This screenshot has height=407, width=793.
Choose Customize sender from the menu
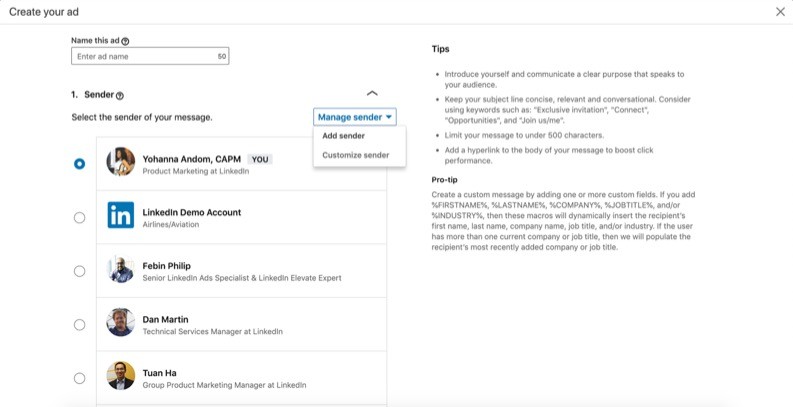[x=355, y=155]
